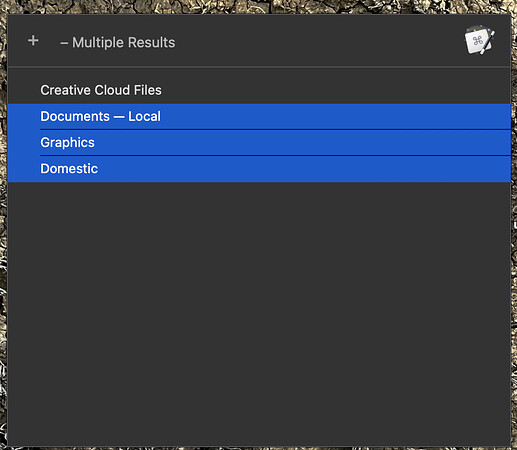
Task: Choose Documents — Local from results
Action: [x=259, y=116]
